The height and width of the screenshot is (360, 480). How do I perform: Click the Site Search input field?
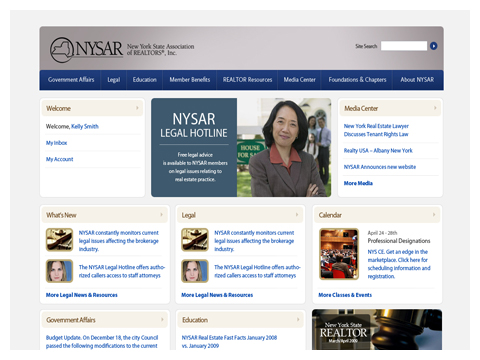[404, 46]
